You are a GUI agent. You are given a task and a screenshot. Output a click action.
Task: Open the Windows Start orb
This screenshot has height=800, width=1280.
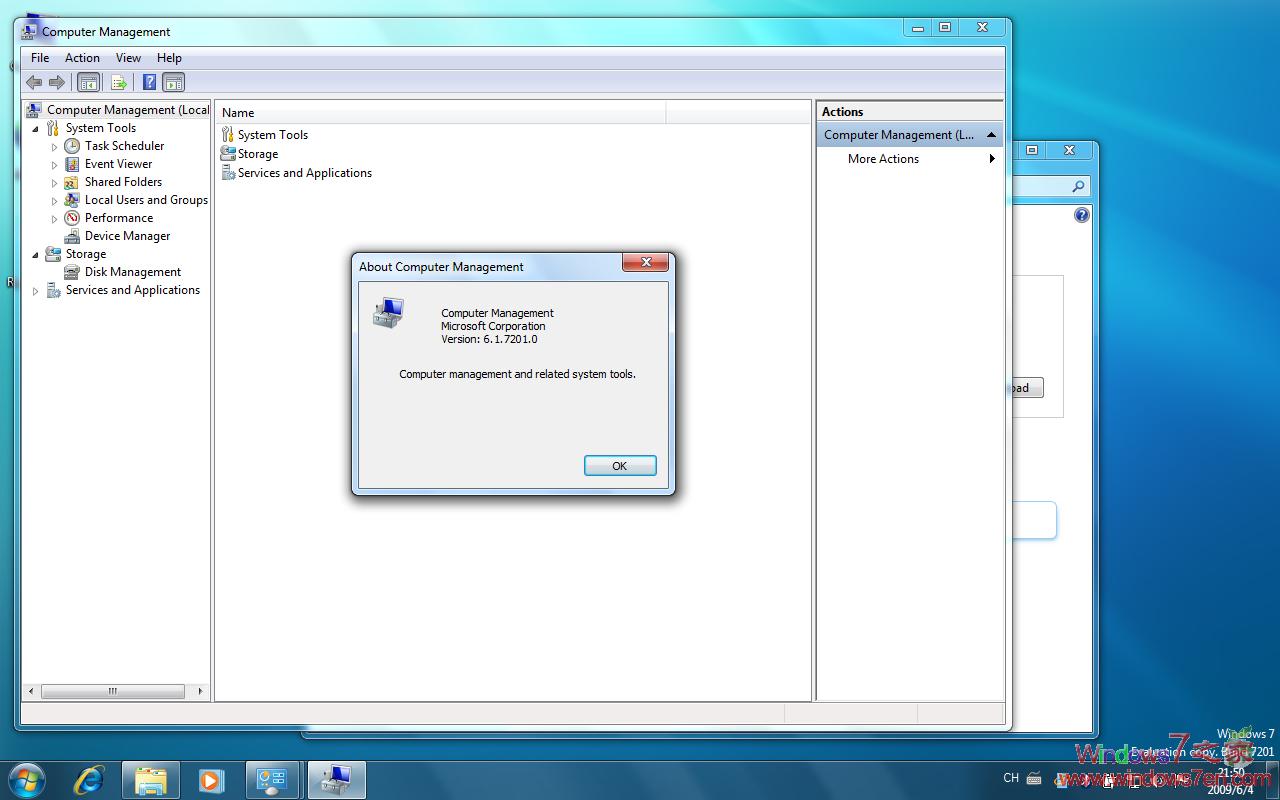[27, 780]
